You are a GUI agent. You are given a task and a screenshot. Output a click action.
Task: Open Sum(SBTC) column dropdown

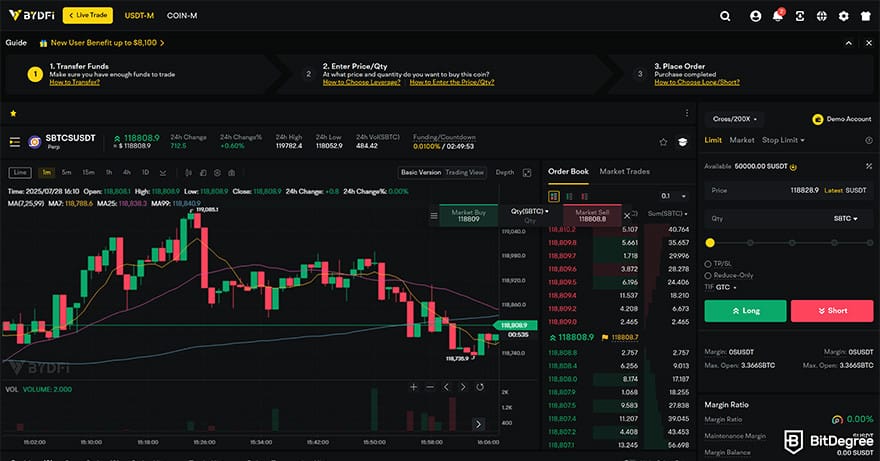(x=667, y=213)
